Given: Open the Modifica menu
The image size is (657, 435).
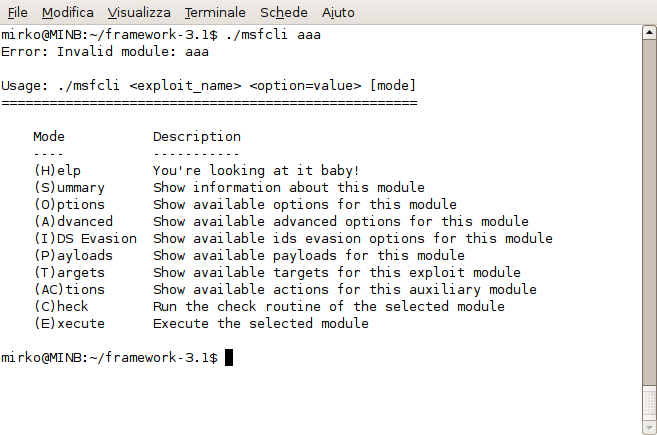Looking at the screenshot, I should 67,13.
